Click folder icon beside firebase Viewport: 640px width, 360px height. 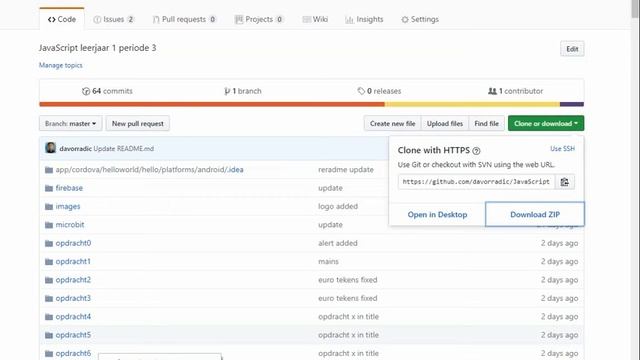(49, 188)
